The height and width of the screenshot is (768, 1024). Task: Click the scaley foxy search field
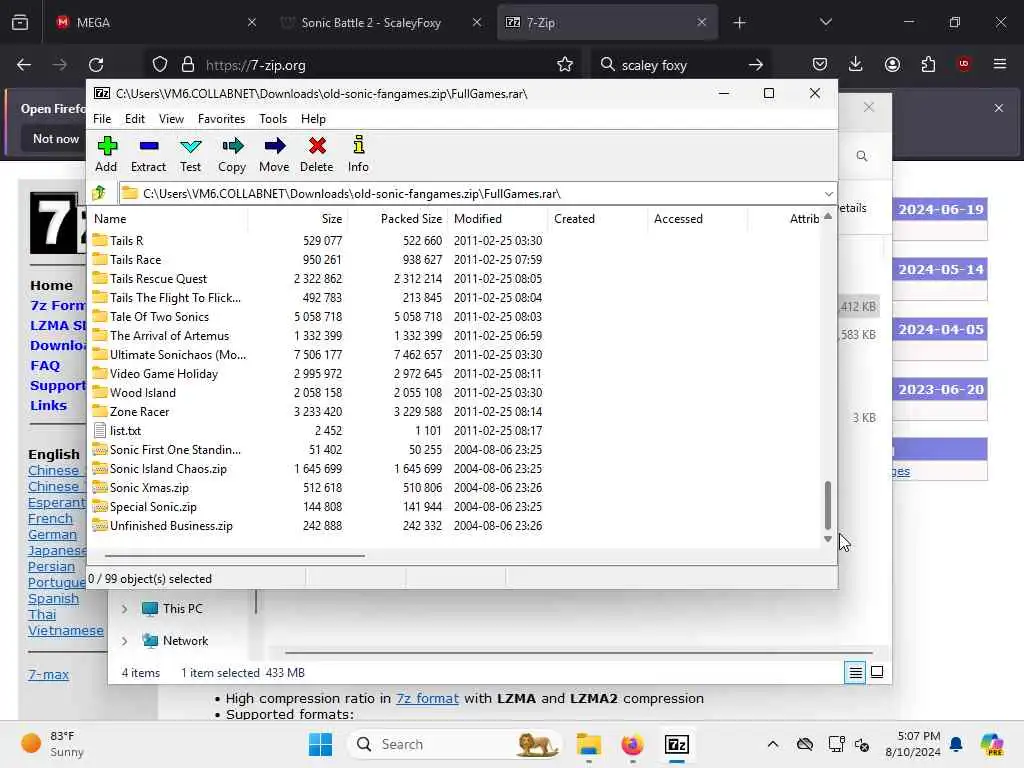pos(679,65)
